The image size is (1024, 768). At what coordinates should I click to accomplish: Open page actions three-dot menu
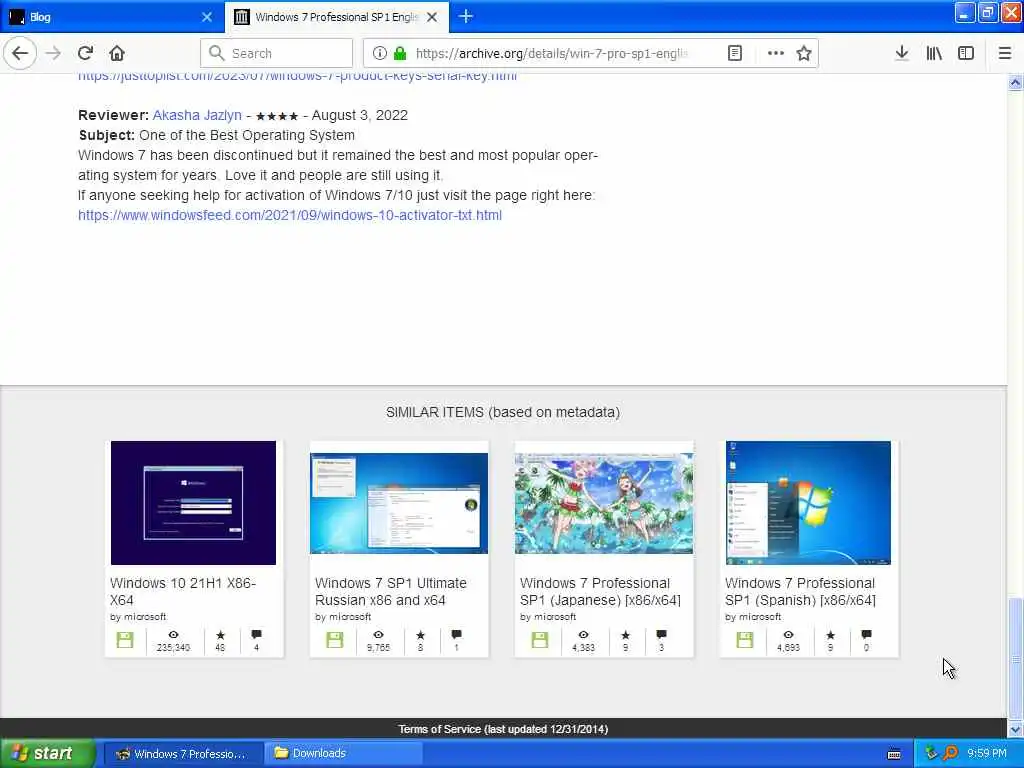point(776,53)
